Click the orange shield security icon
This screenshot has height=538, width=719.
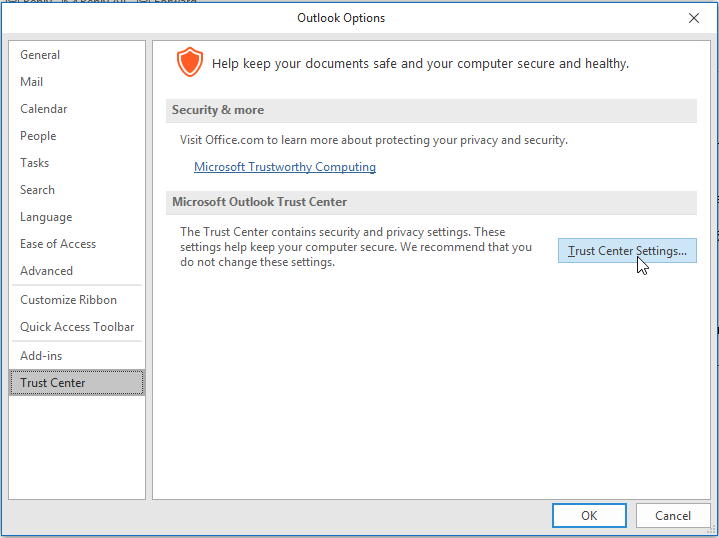(x=189, y=62)
